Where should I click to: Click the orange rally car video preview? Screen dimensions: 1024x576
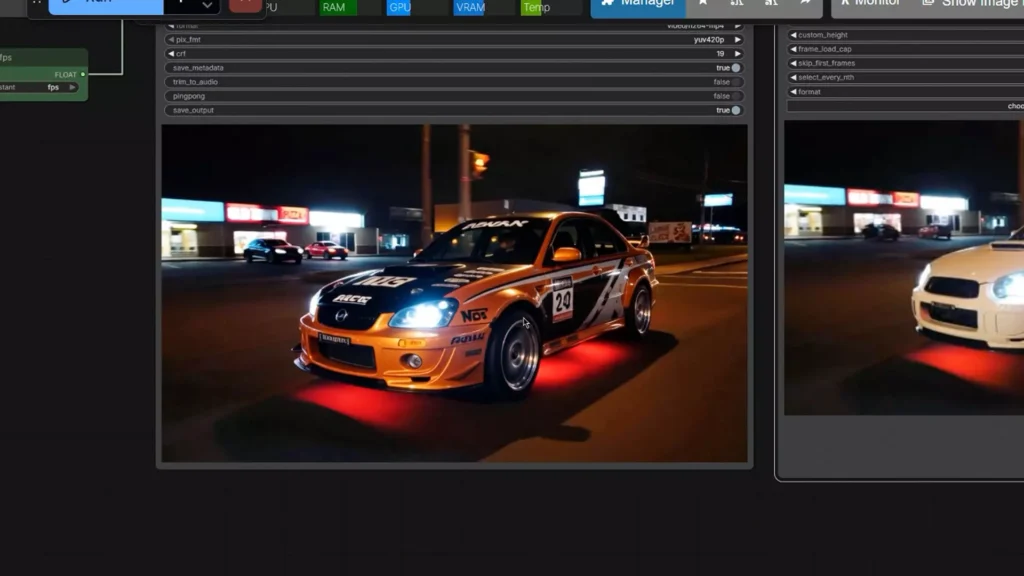coord(455,293)
